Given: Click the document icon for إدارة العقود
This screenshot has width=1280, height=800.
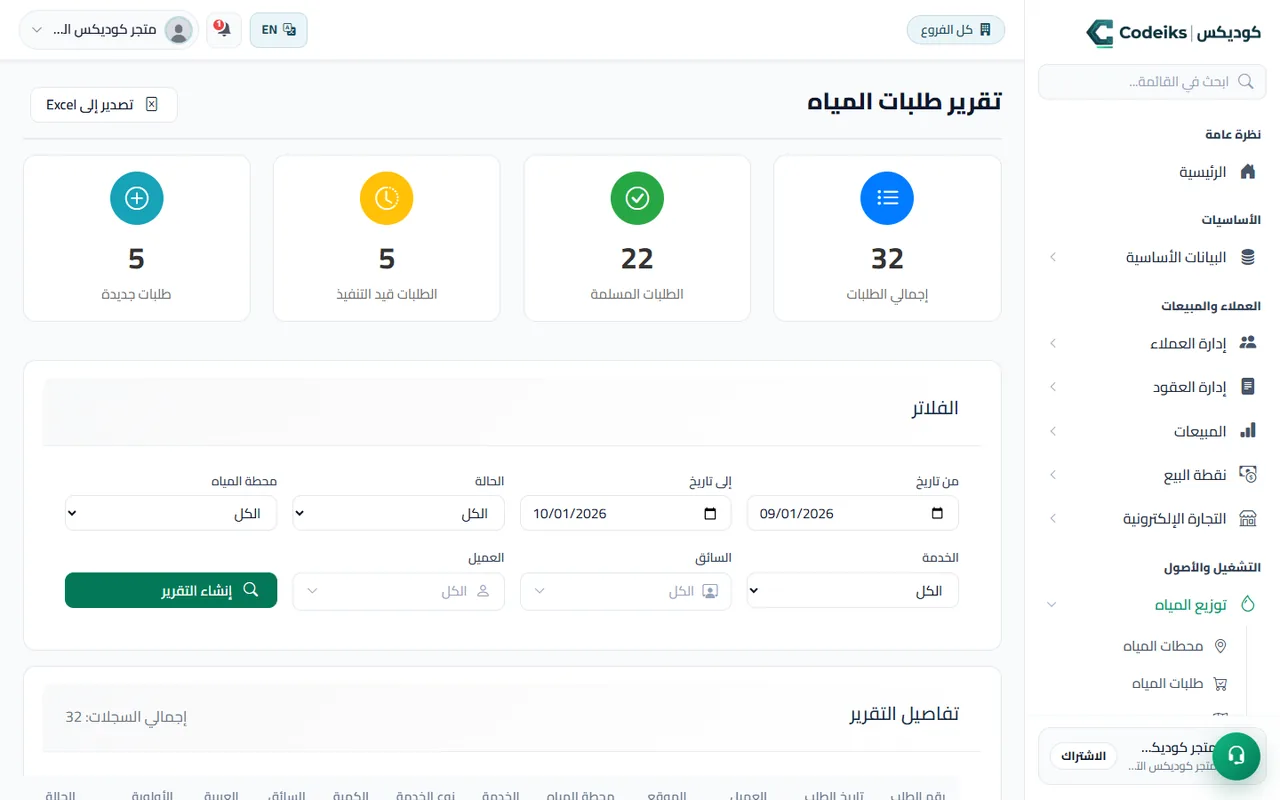Looking at the screenshot, I should (x=1247, y=387).
